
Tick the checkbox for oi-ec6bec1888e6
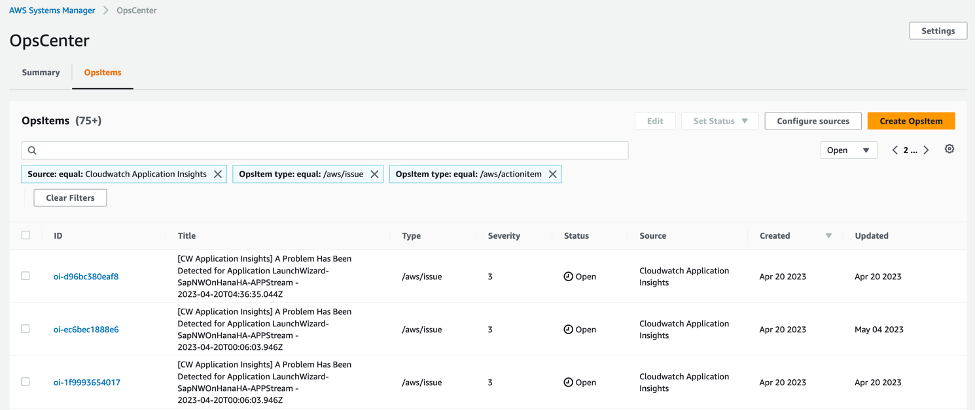point(26,329)
